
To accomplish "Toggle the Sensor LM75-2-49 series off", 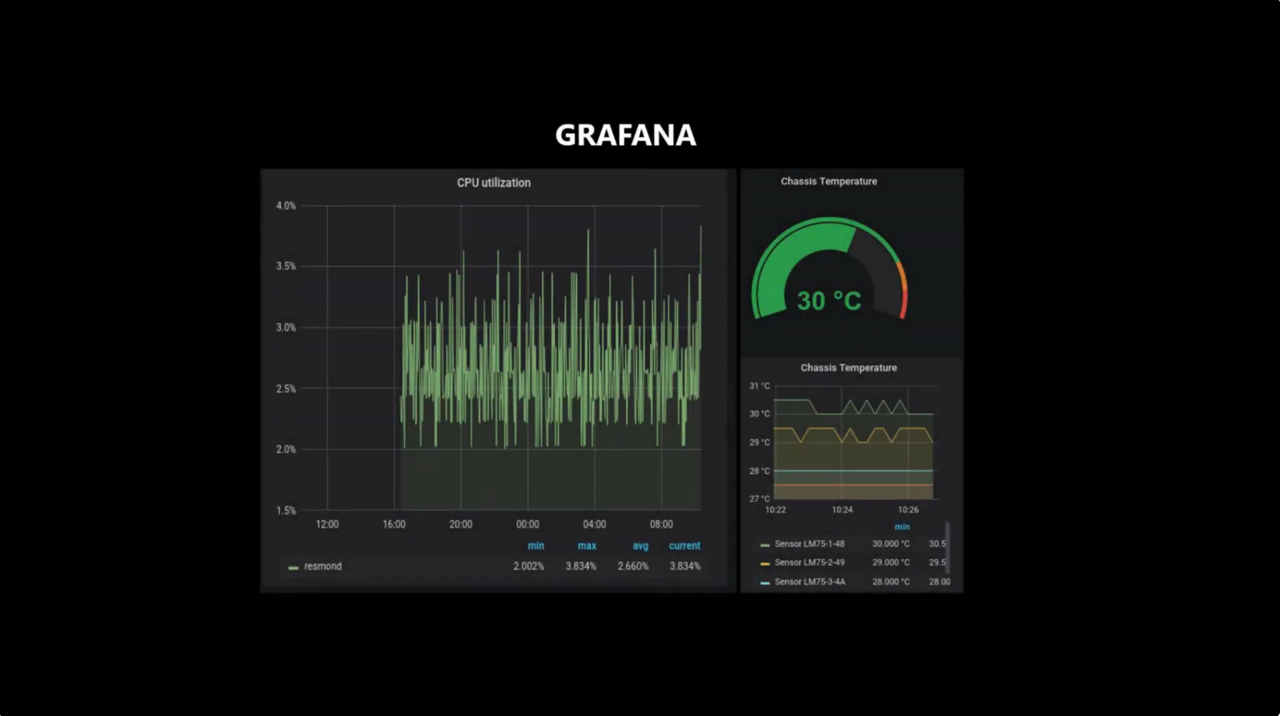I will tap(810, 562).
